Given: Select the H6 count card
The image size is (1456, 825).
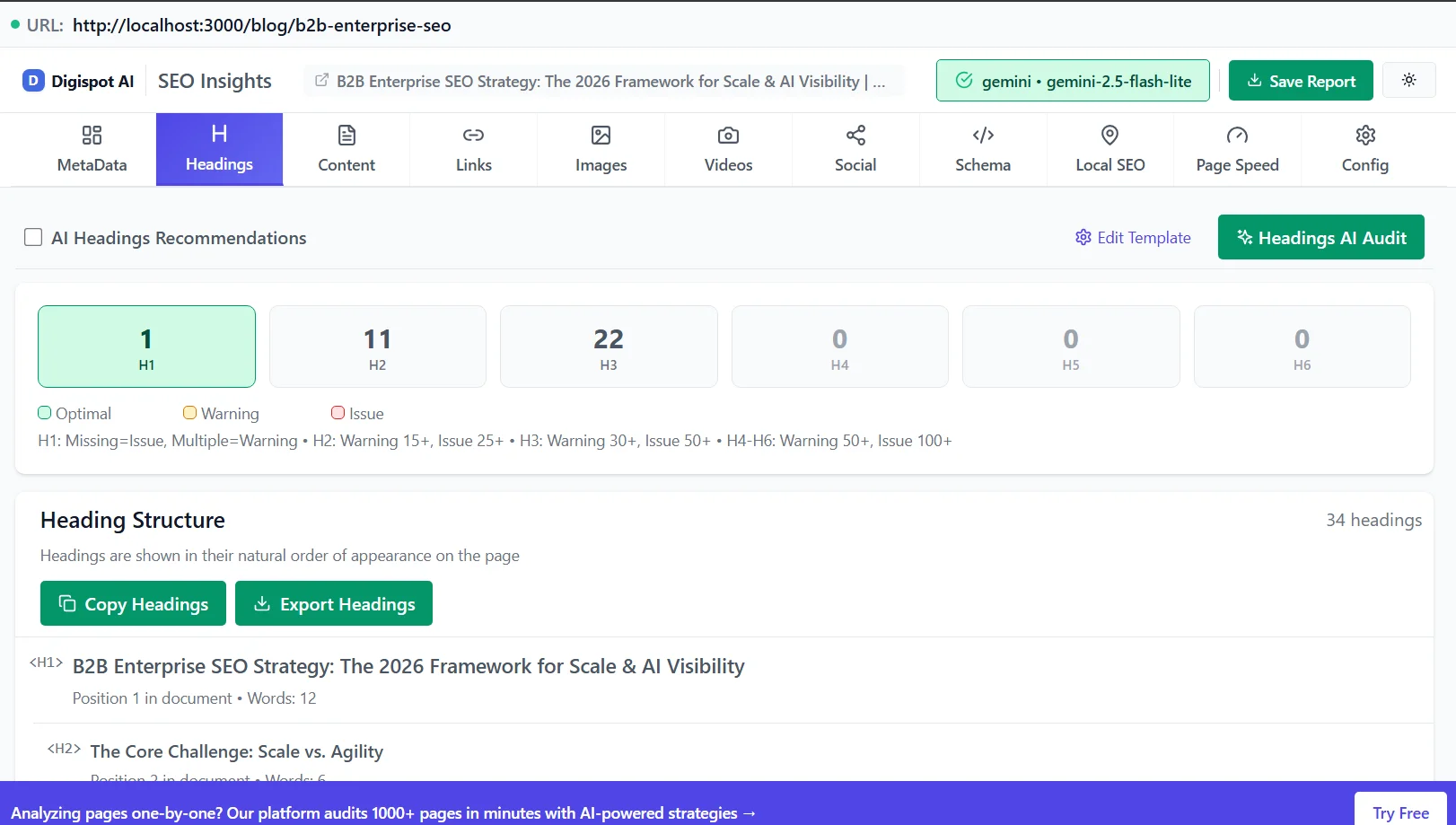Looking at the screenshot, I should pyautogui.click(x=1303, y=347).
